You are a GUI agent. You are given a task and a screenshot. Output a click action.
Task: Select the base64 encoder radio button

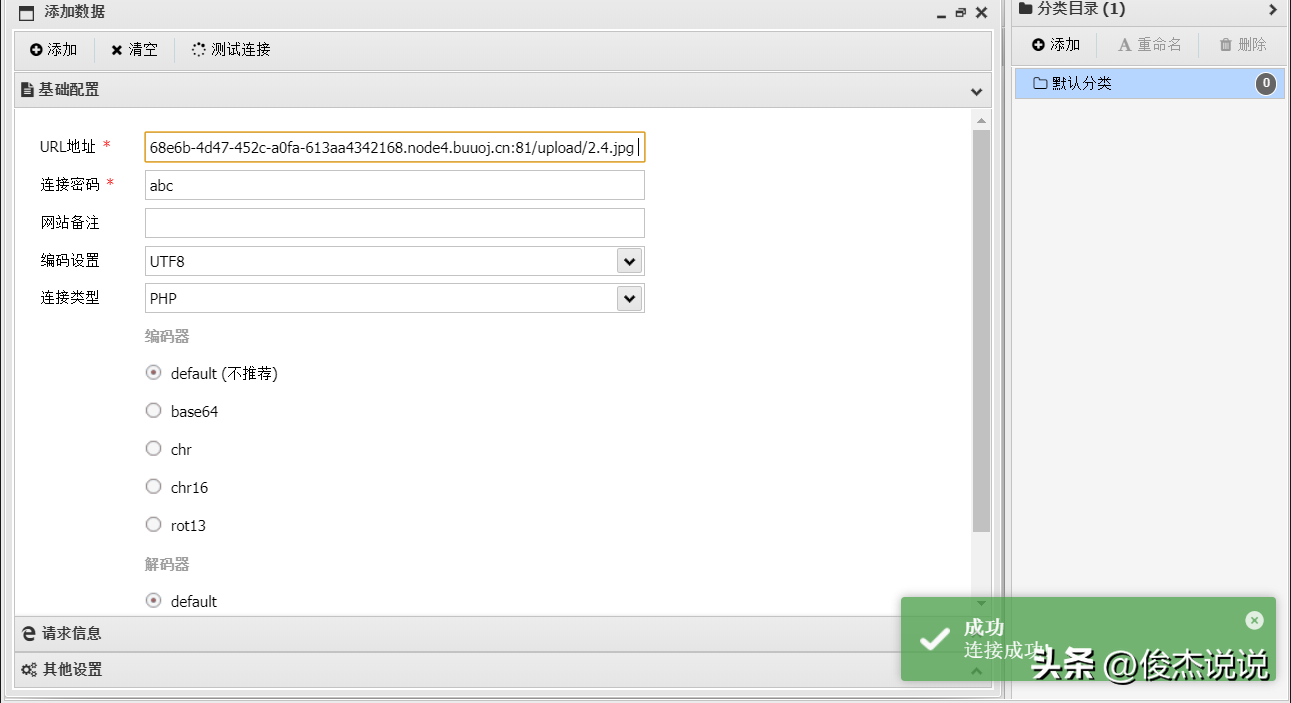pos(153,410)
